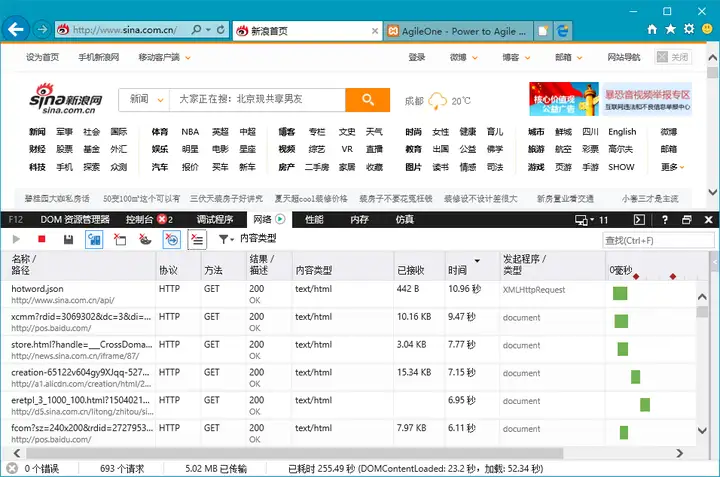Start network capture with play icon

(16, 239)
